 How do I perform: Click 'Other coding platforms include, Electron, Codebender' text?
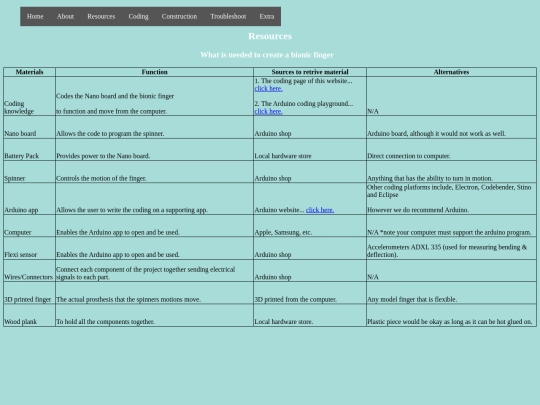coord(449,191)
